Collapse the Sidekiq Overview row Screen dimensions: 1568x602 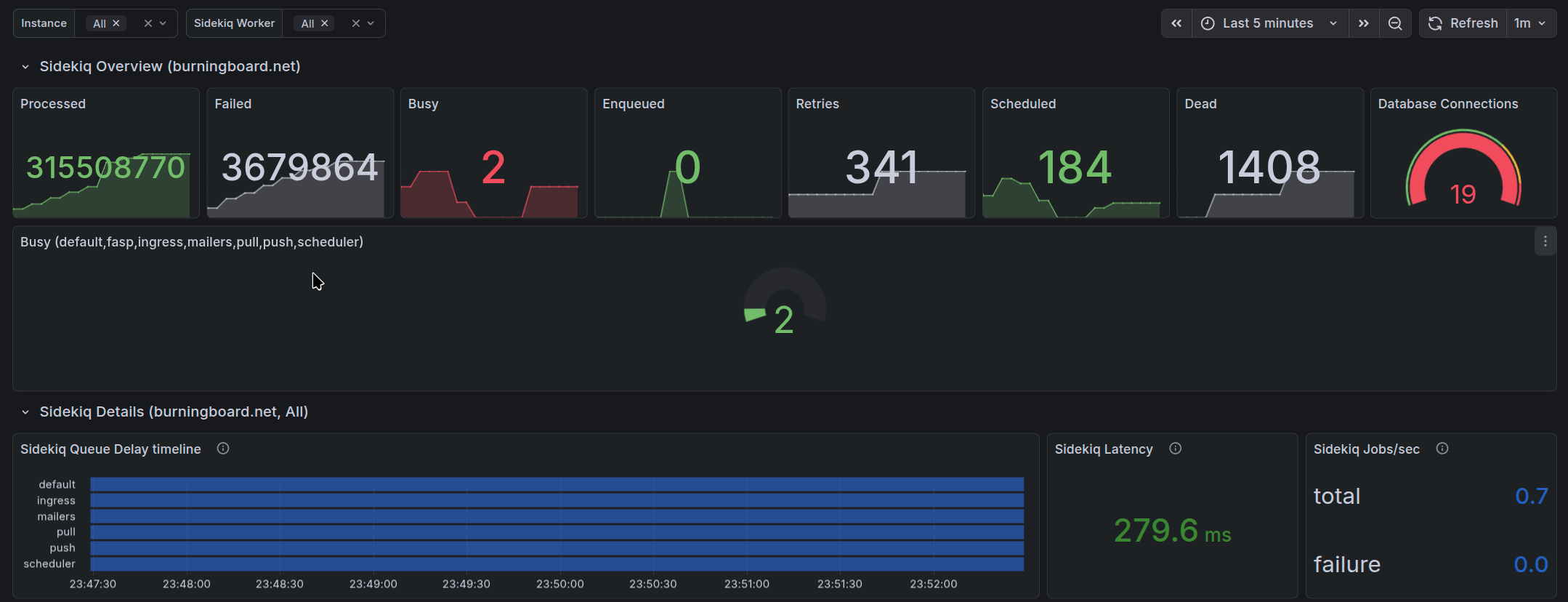(x=25, y=67)
